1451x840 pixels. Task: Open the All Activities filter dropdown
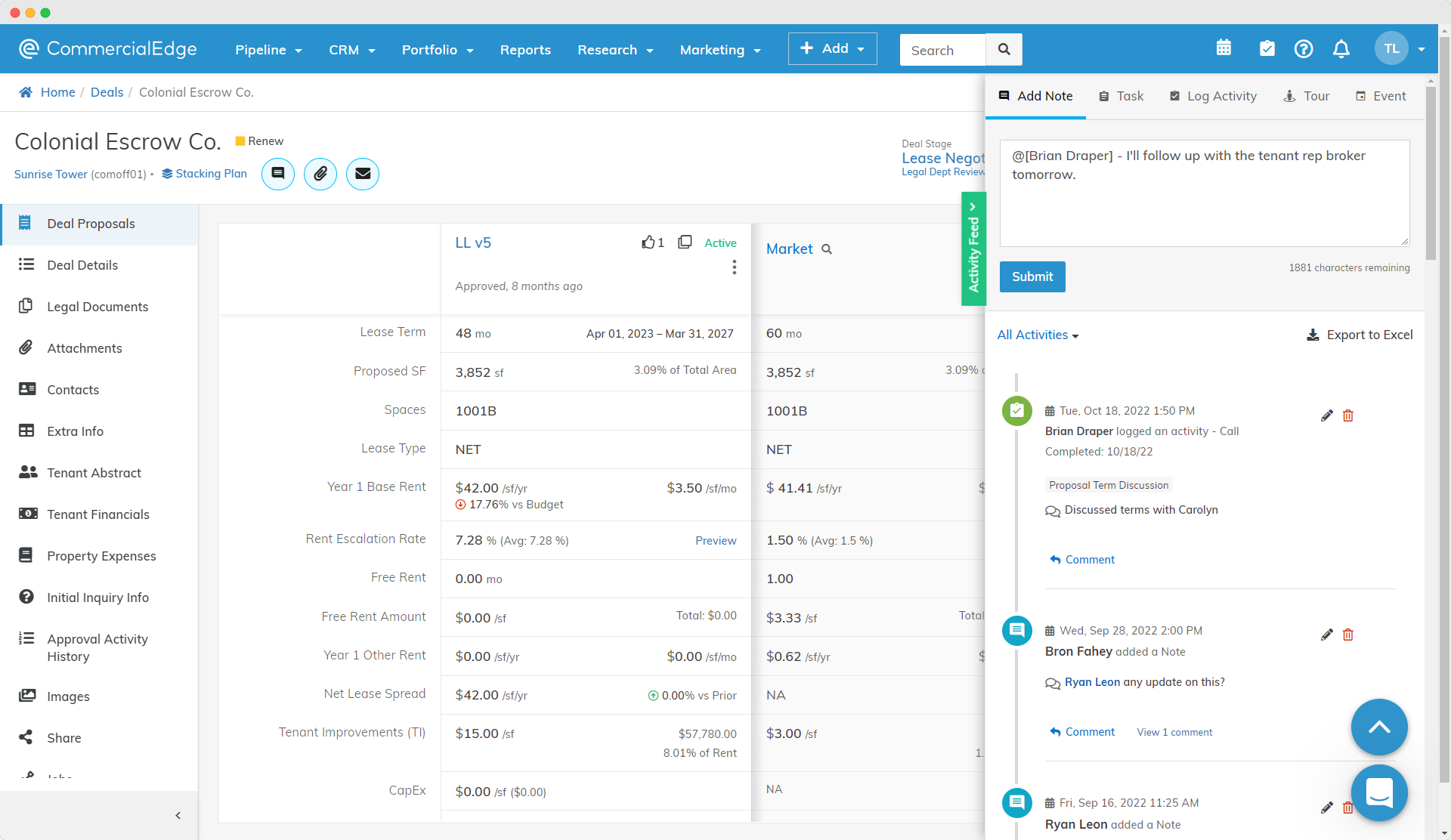click(x=1038, y=335)
